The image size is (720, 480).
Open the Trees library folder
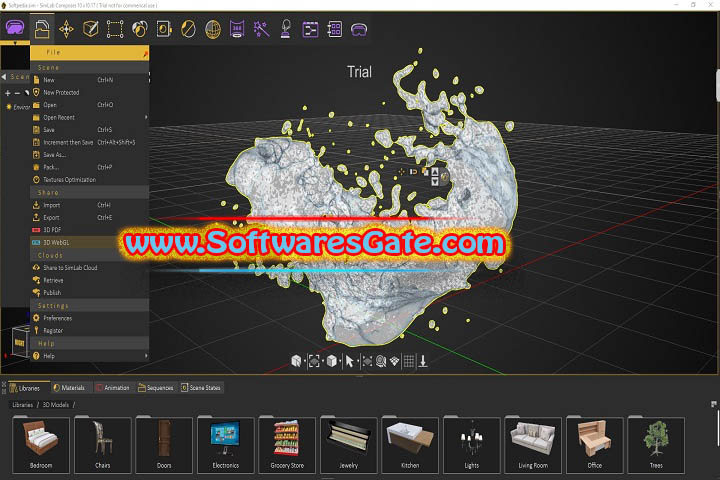656,445
